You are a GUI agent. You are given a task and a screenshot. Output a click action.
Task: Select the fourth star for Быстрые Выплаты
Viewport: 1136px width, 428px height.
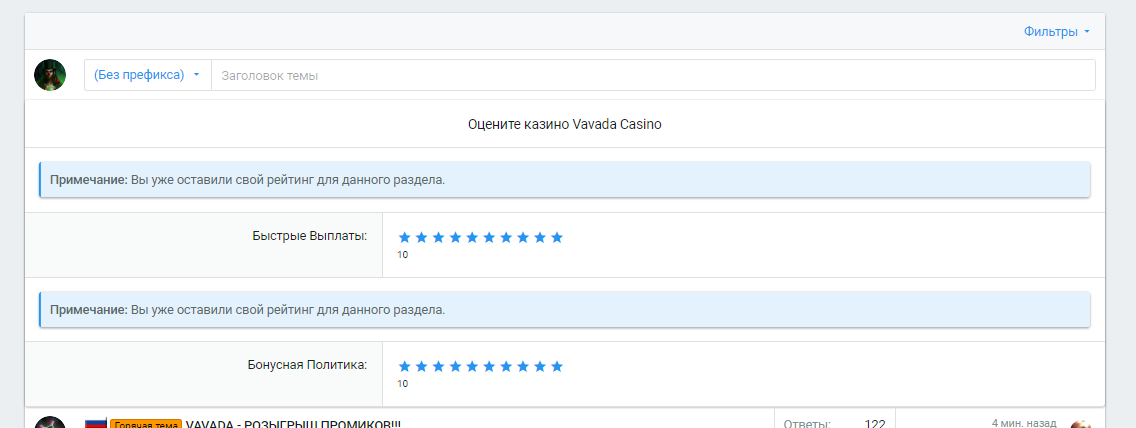(x=455, y=238)
